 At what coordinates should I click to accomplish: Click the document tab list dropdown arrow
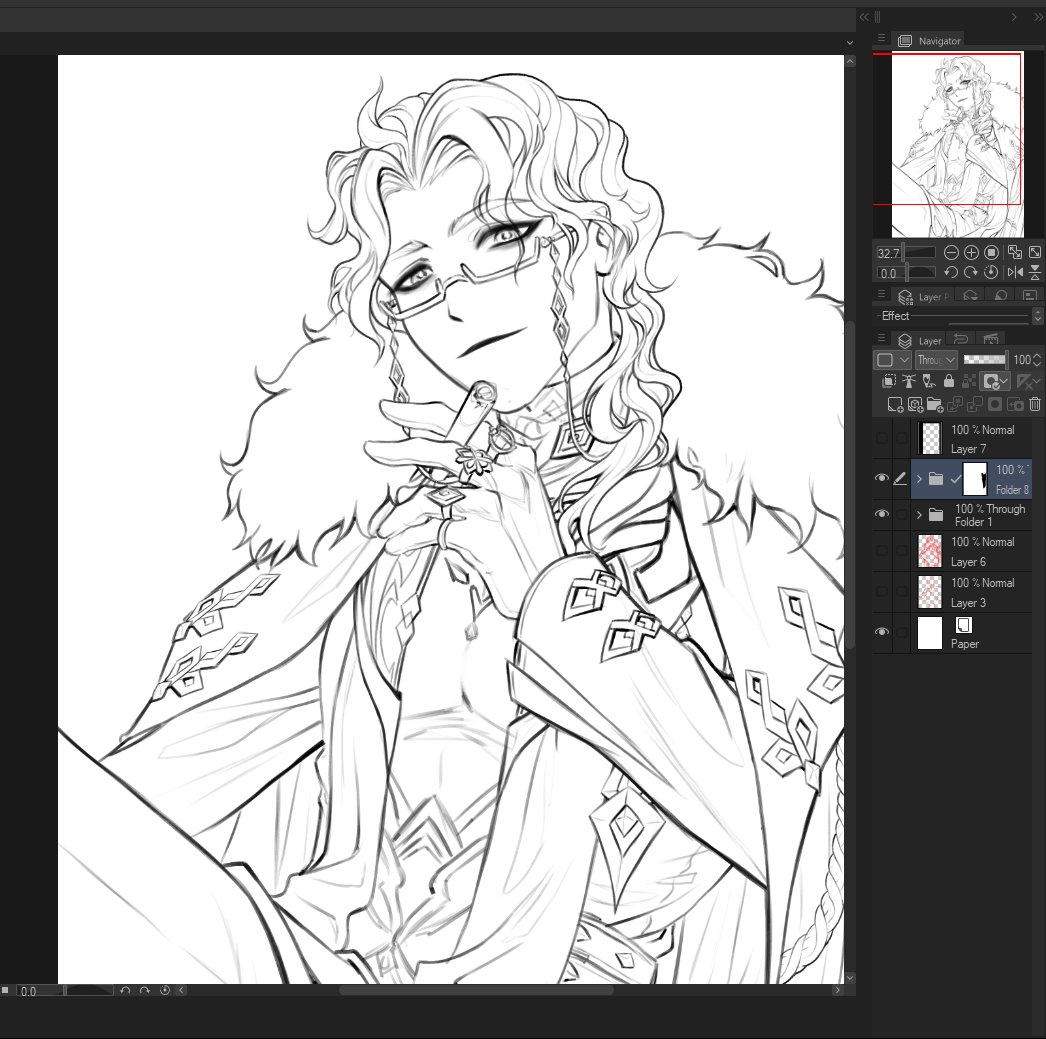tap(849, 42)
